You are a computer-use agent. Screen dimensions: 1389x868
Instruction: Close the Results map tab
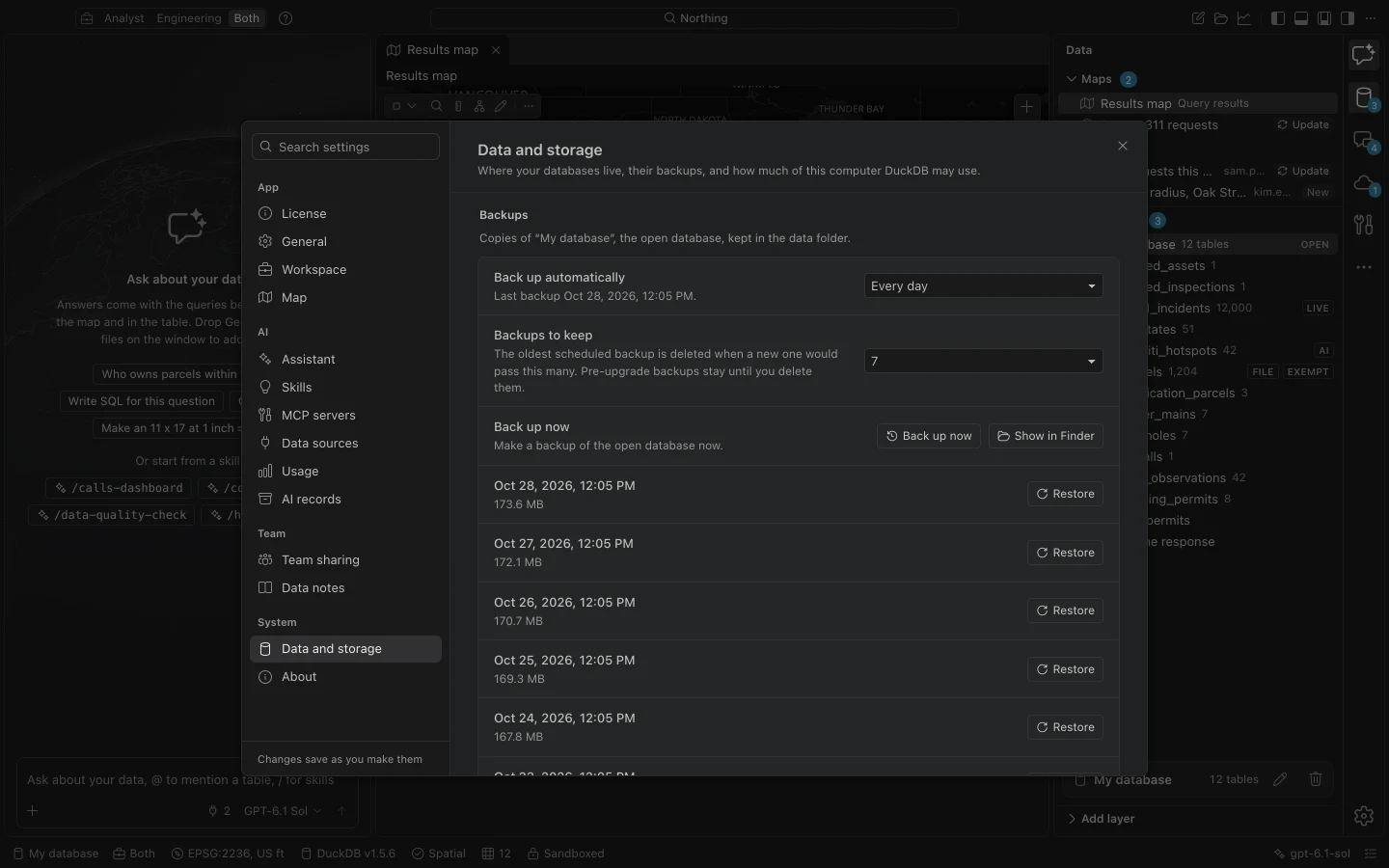click(496, 50)
